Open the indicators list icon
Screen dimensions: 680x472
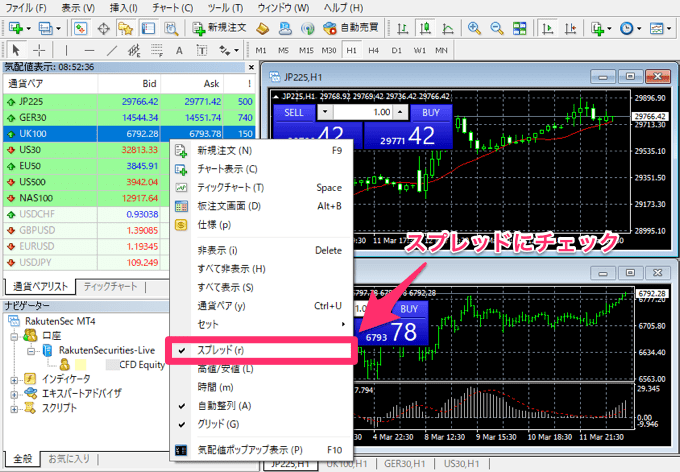pyautogui.click(x=598, y=29)
